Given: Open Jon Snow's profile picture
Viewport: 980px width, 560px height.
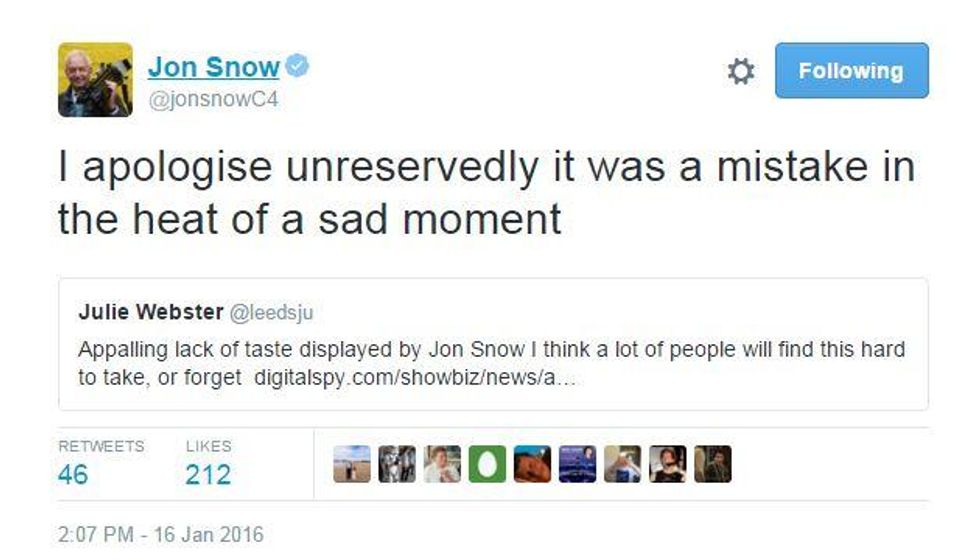Looking at the screenshot, I should click(x=96, y=80).
